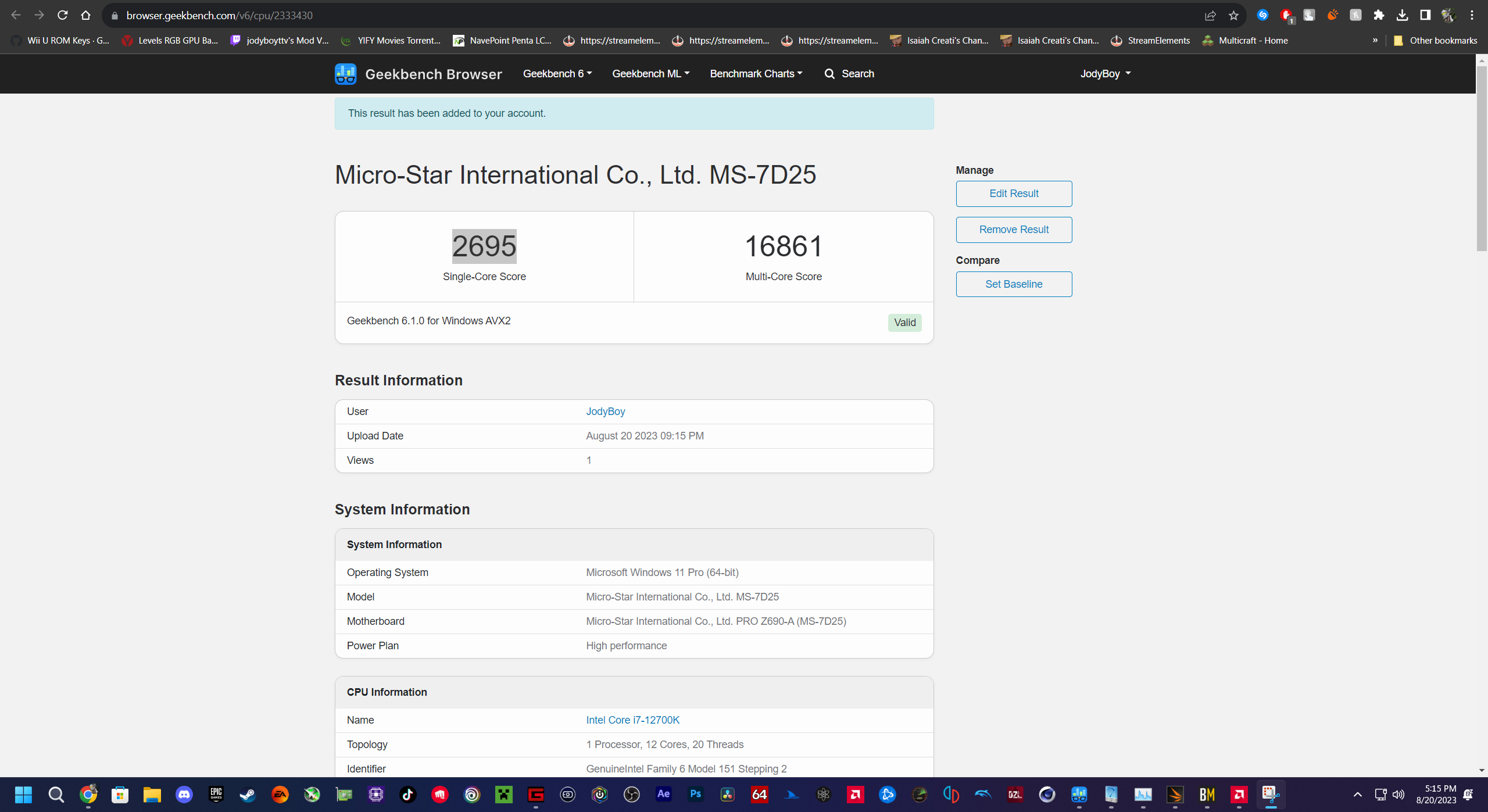Click Set Baseline button
Viewport: 1488px width, 812px height.
pos(1014,284)
